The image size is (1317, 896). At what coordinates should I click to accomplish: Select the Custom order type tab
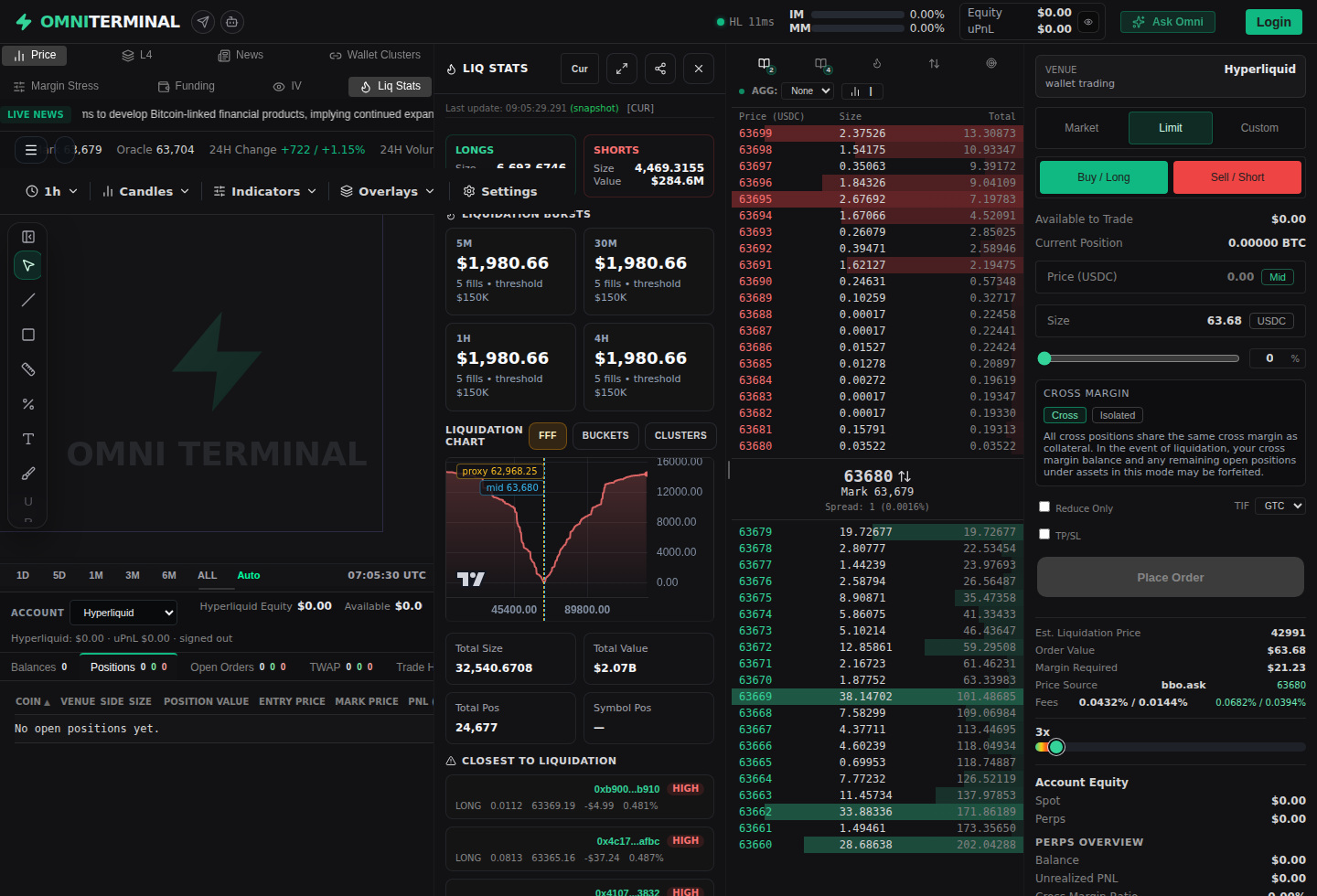click(x=1259, y=128)
